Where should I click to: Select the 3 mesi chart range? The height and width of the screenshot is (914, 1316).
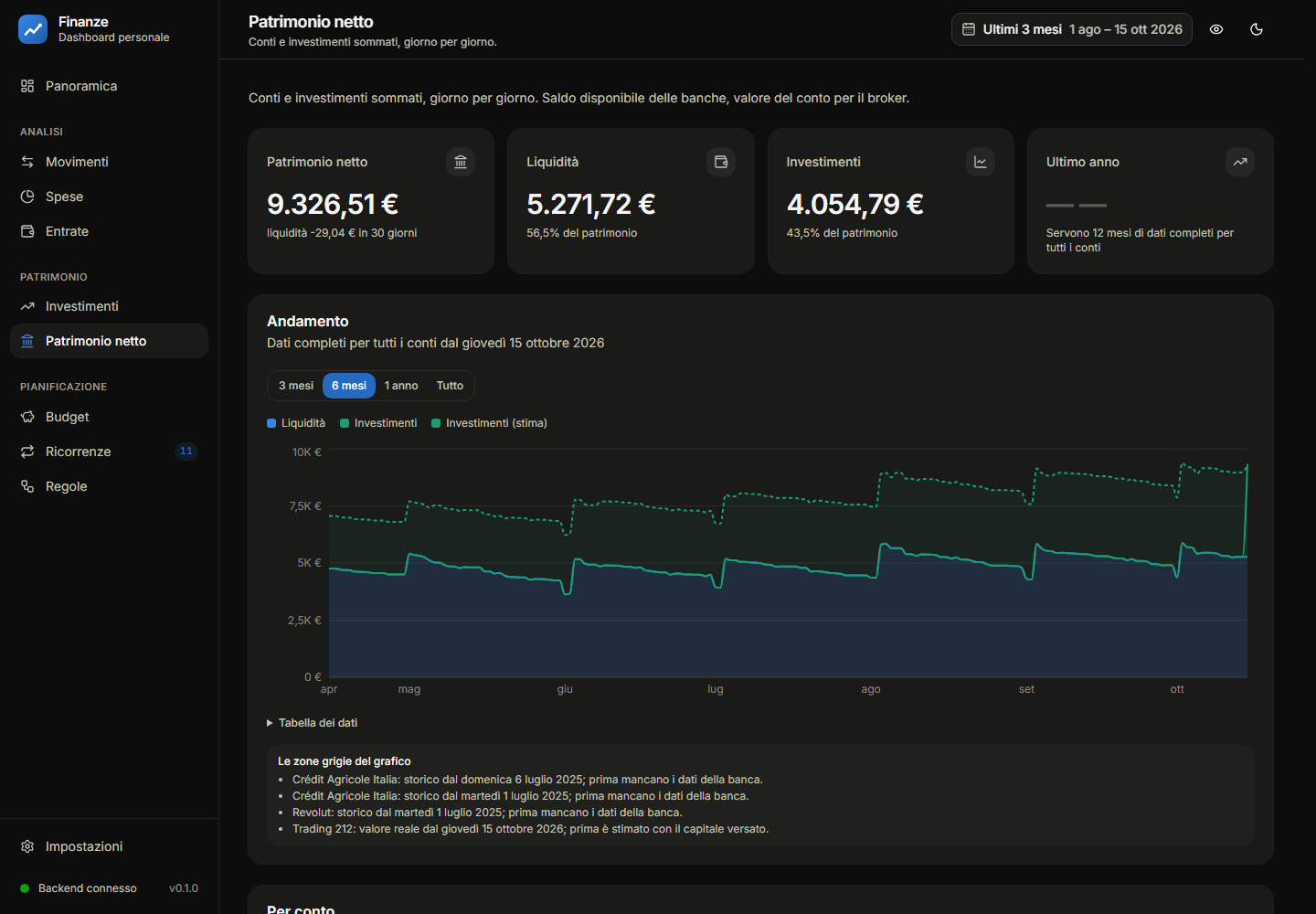click(296, 386)
